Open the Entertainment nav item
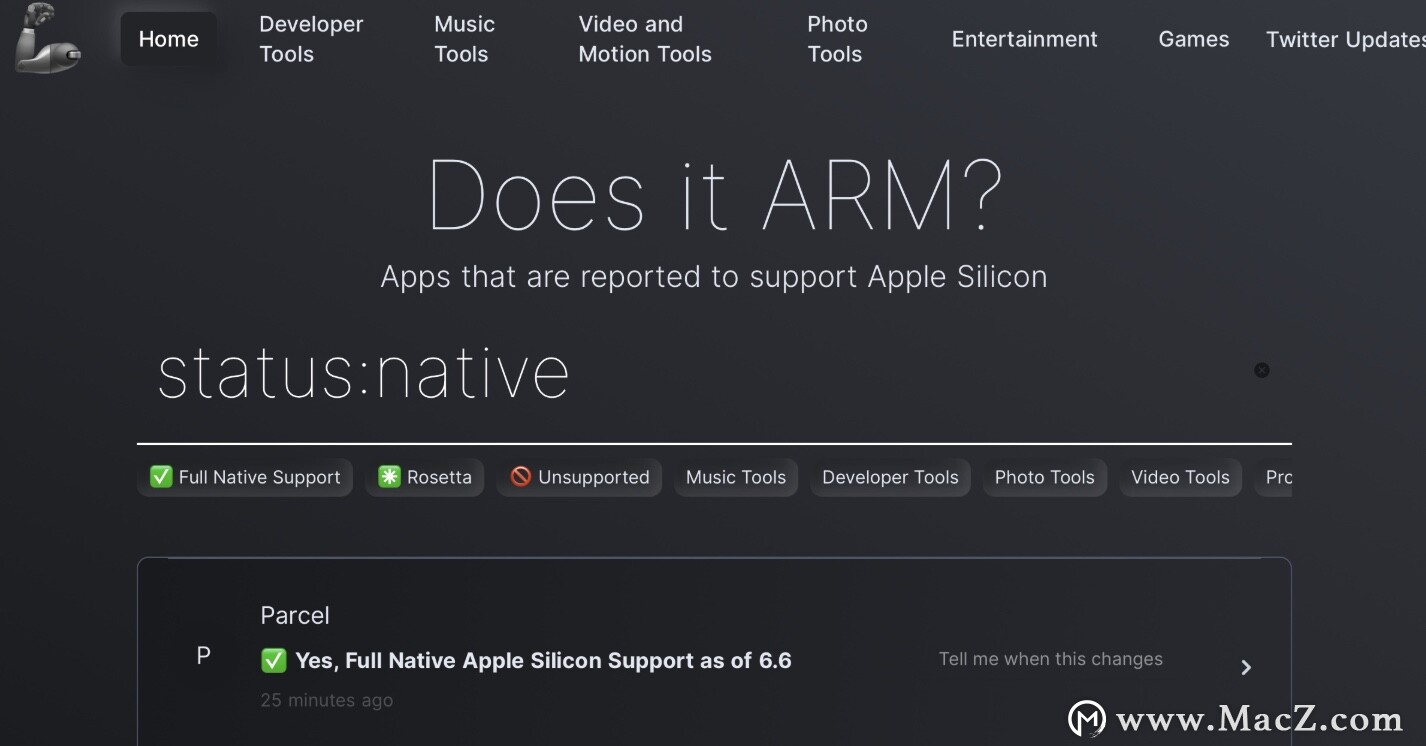Screen dimensions: 1426x746 click(1024, 39)
